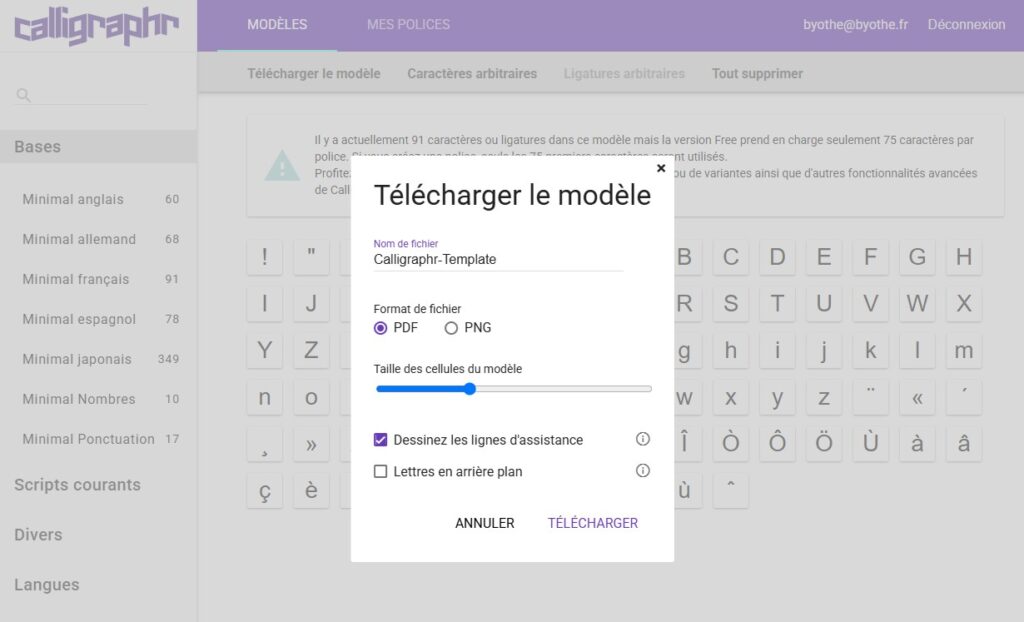Enable Lettres en arrière plan checkbox
The width and height of the screenshot is (1024, 622).
click(x=380, y=471)
